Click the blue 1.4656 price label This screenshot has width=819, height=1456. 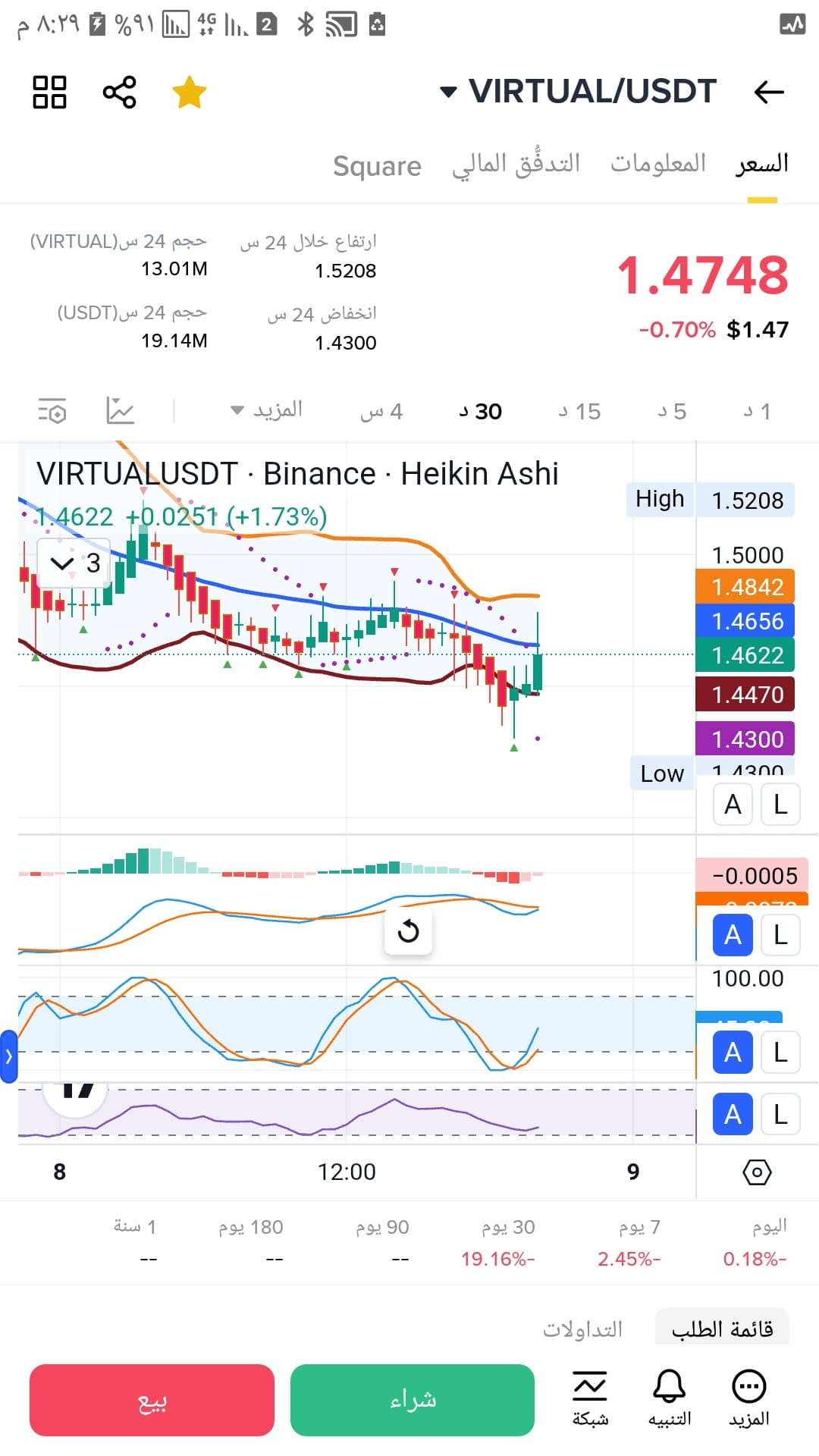[745, 621]
